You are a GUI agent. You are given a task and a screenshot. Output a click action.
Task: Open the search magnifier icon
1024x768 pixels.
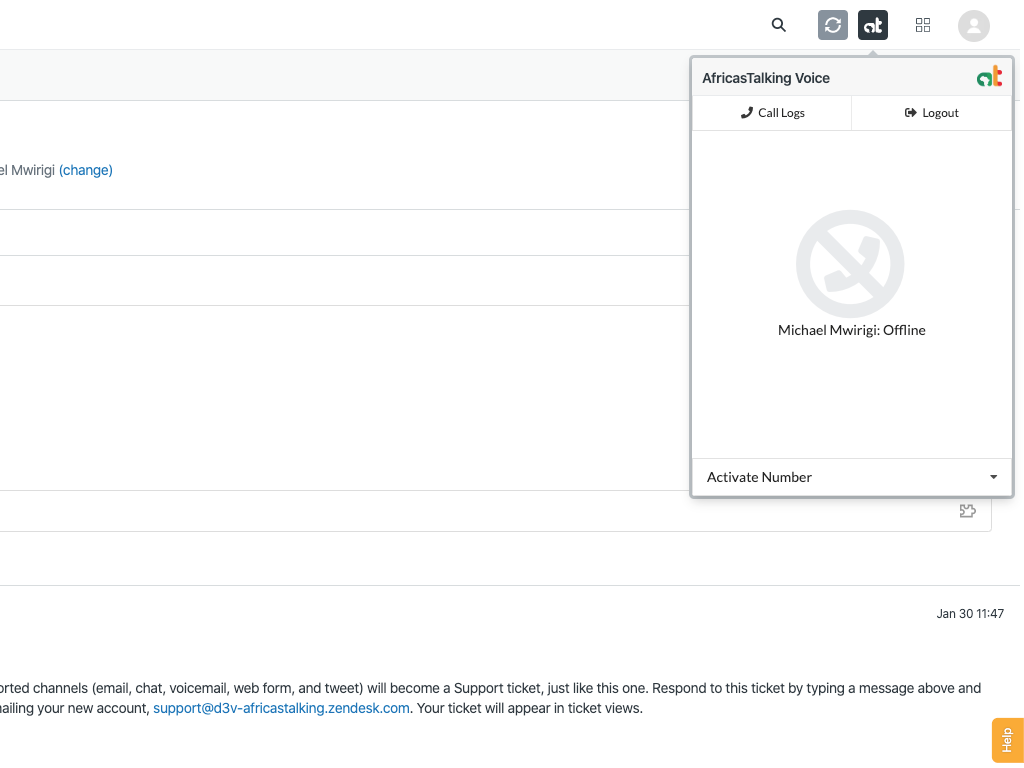point(779,25)
